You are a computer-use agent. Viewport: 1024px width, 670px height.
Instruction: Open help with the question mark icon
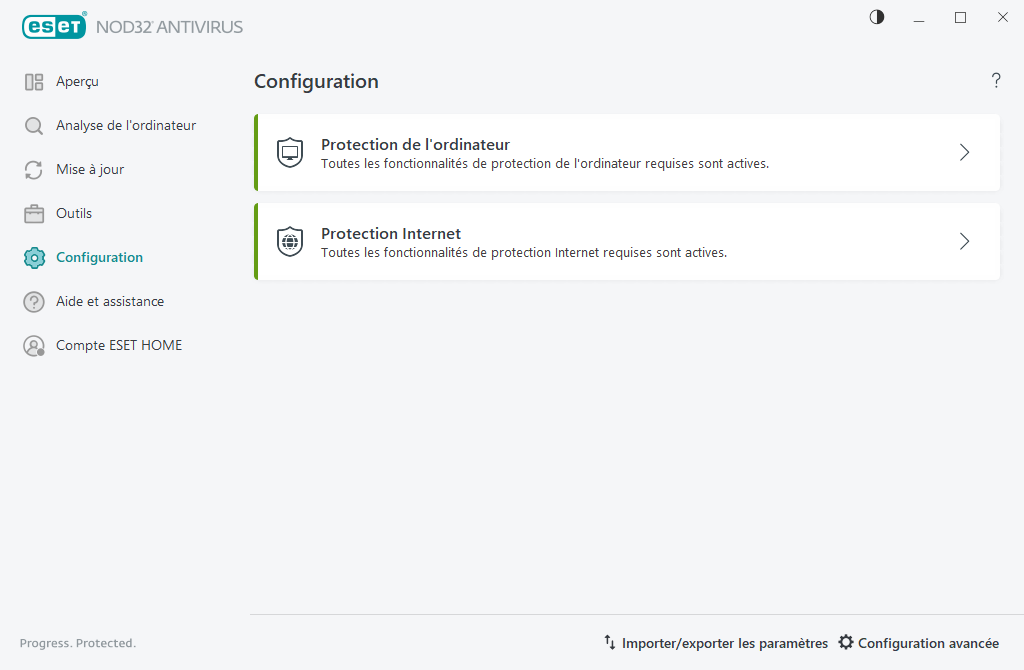coord(996,81)
